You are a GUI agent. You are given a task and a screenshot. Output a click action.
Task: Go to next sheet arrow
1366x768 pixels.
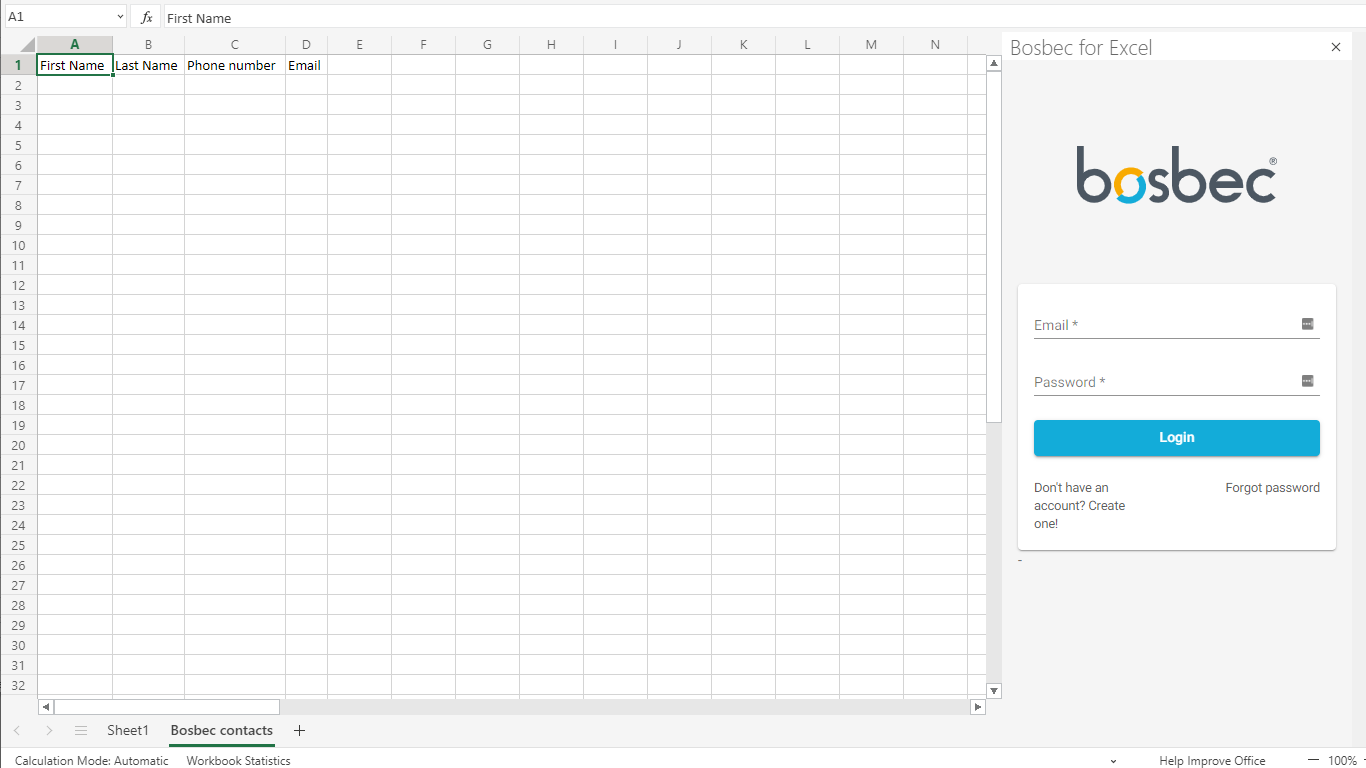[48, 731]
